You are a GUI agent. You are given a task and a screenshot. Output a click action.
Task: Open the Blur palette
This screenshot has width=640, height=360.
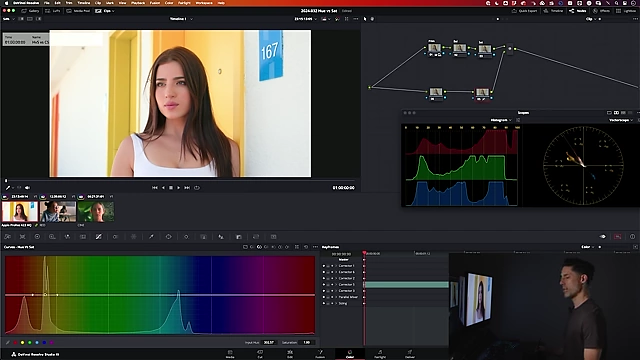[x=221, y=237]
